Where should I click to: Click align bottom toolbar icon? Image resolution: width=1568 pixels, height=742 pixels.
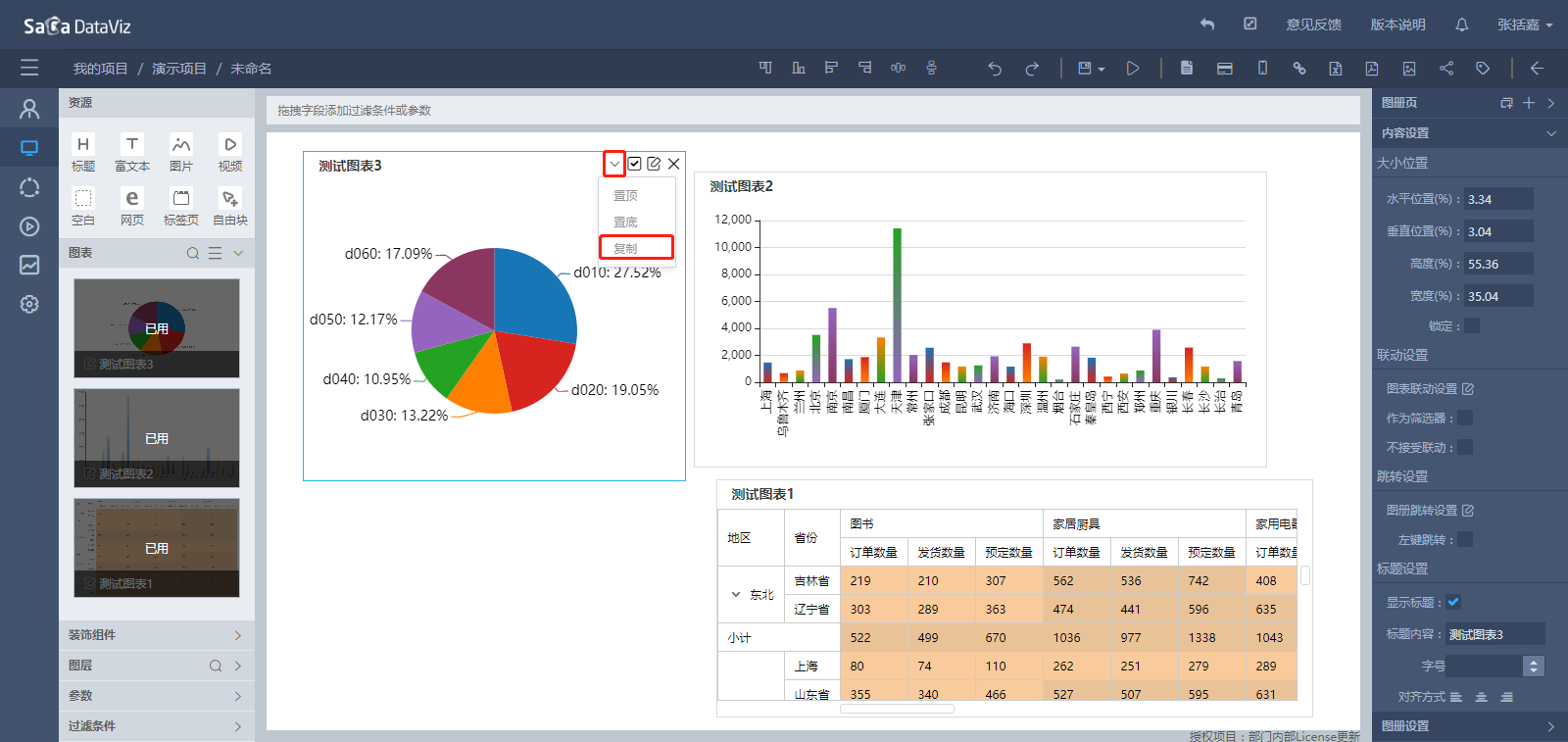tap(799, 68)
